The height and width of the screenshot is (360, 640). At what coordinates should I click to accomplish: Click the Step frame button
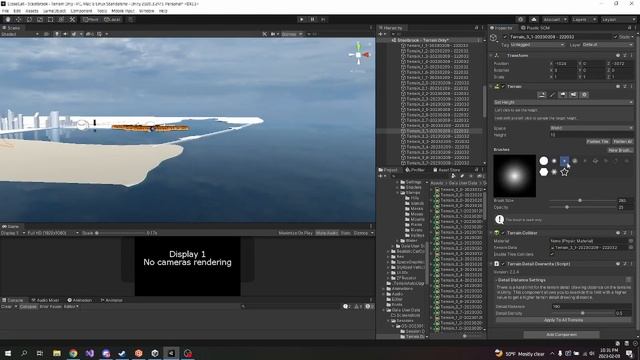click(x=323, y=19)
